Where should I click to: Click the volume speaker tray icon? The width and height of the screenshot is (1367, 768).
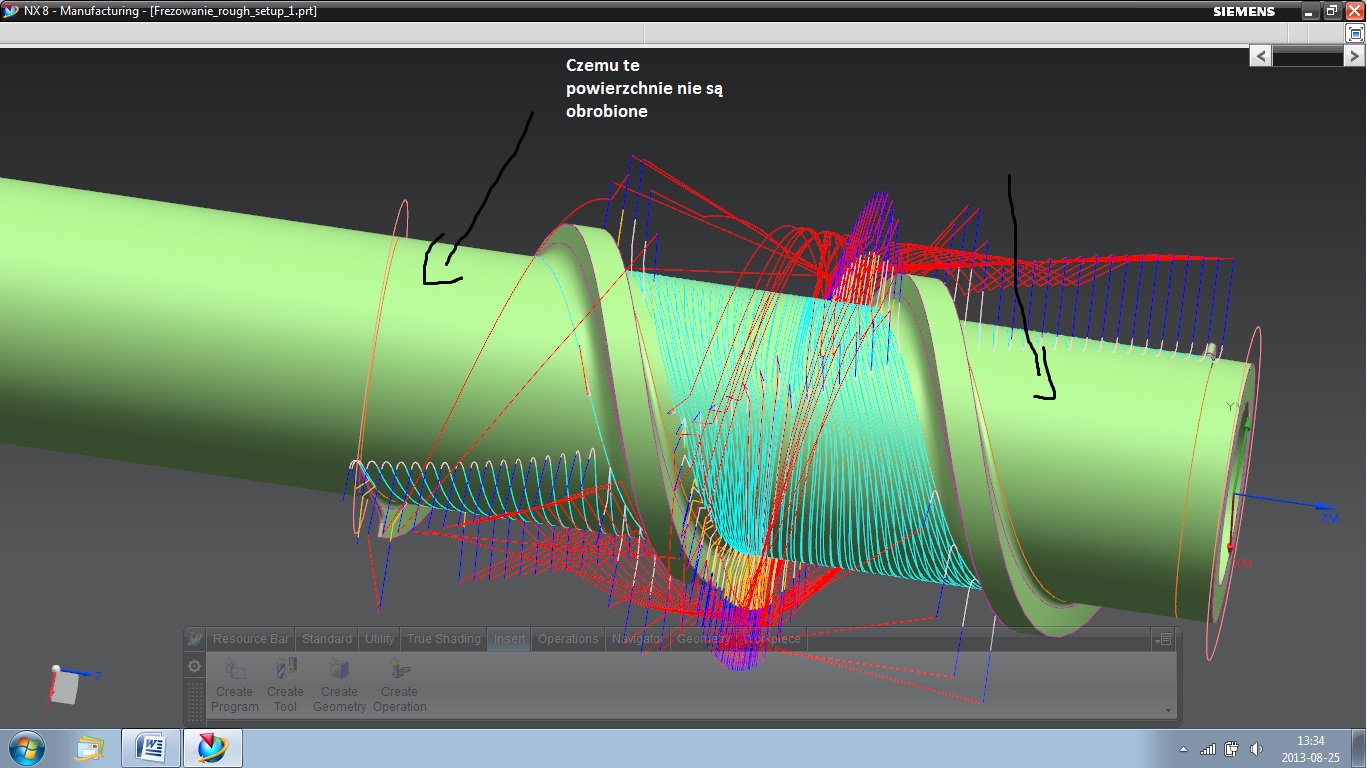click(1256, 749)
